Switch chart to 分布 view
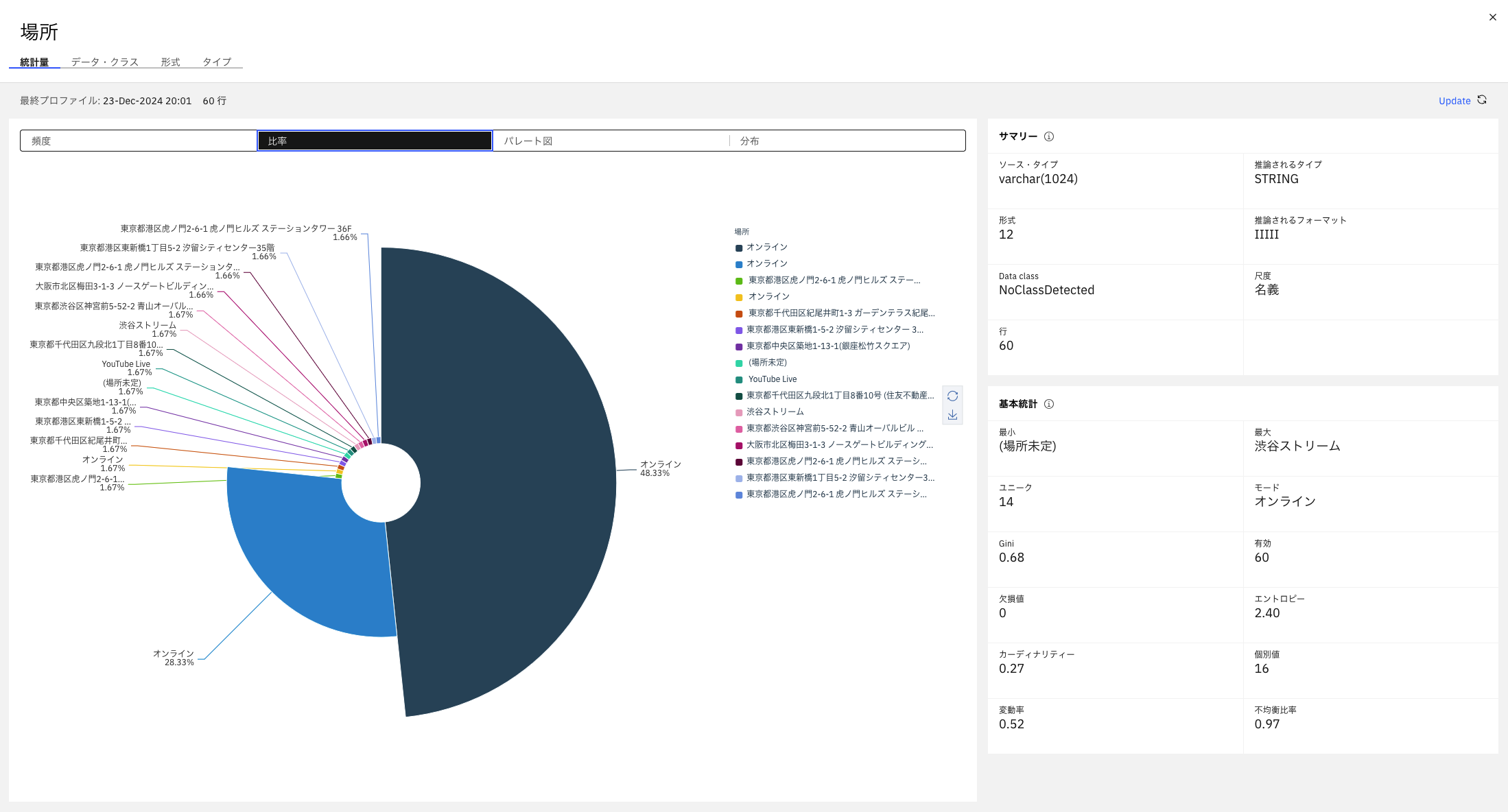The image size is (1508, 812). coord(847,141)
